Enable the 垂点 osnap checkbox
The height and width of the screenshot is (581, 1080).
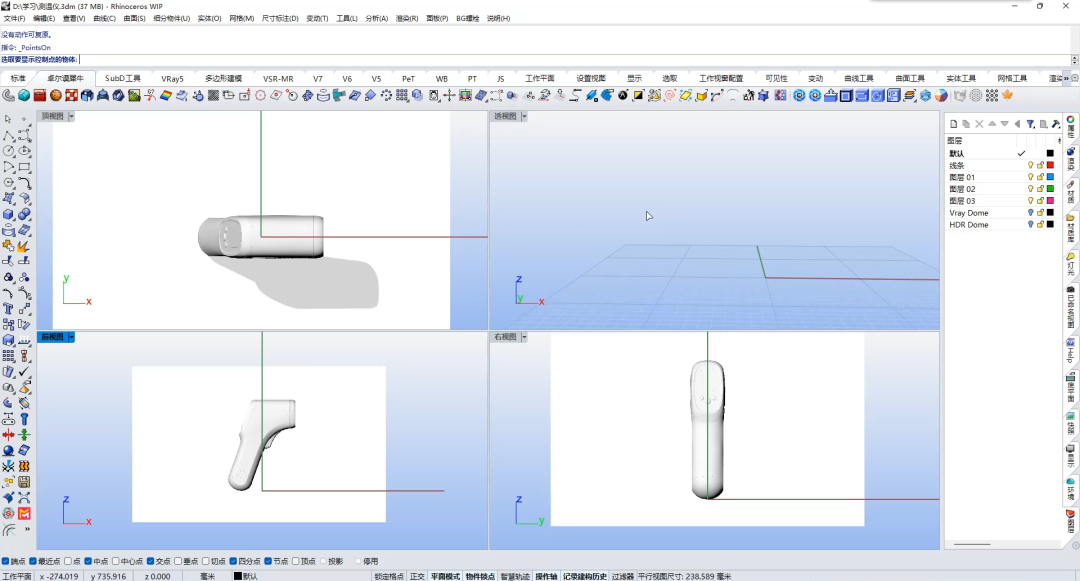(178, 562)
